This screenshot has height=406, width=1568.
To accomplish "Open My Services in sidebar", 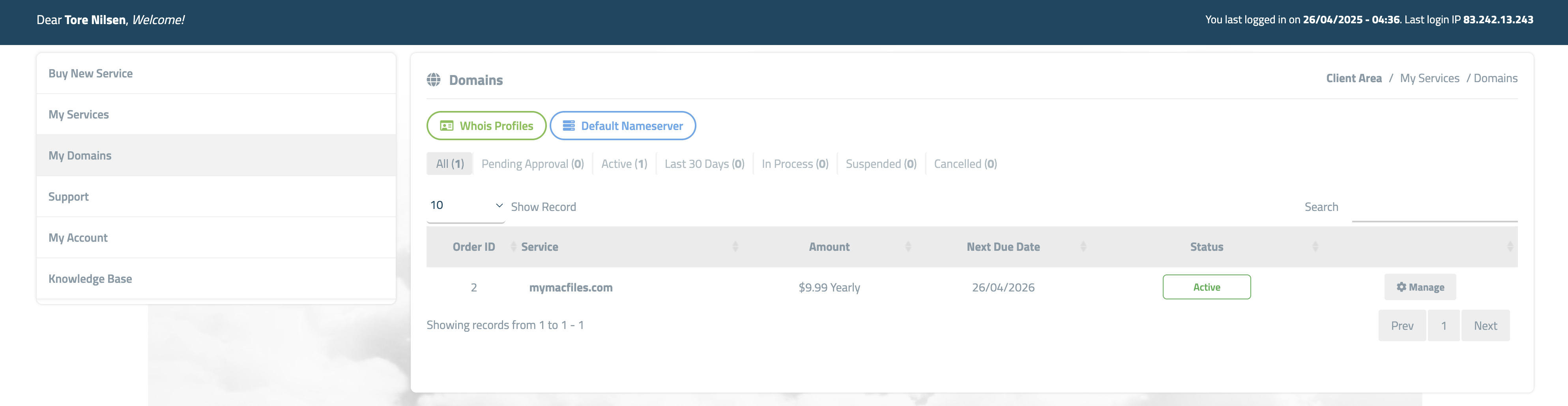I will click(216, 115).
